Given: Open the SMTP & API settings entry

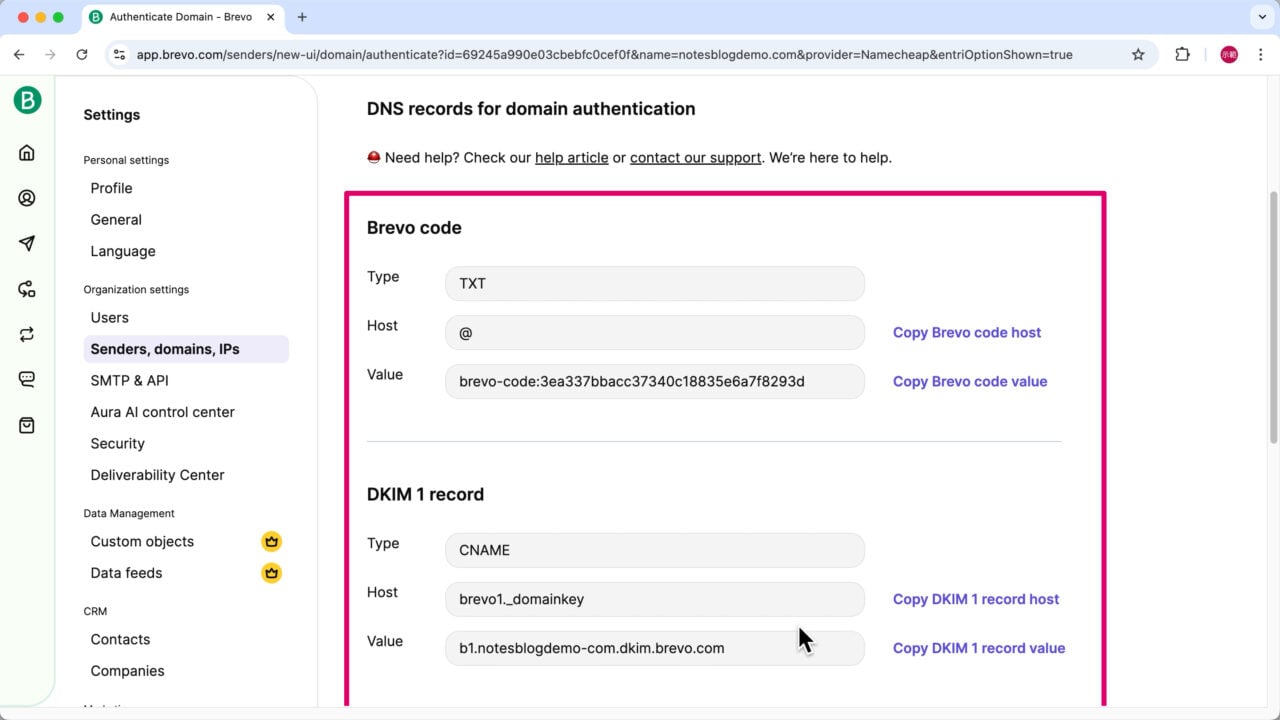Looking at the screenshot, I should click(x=129, y=380).
